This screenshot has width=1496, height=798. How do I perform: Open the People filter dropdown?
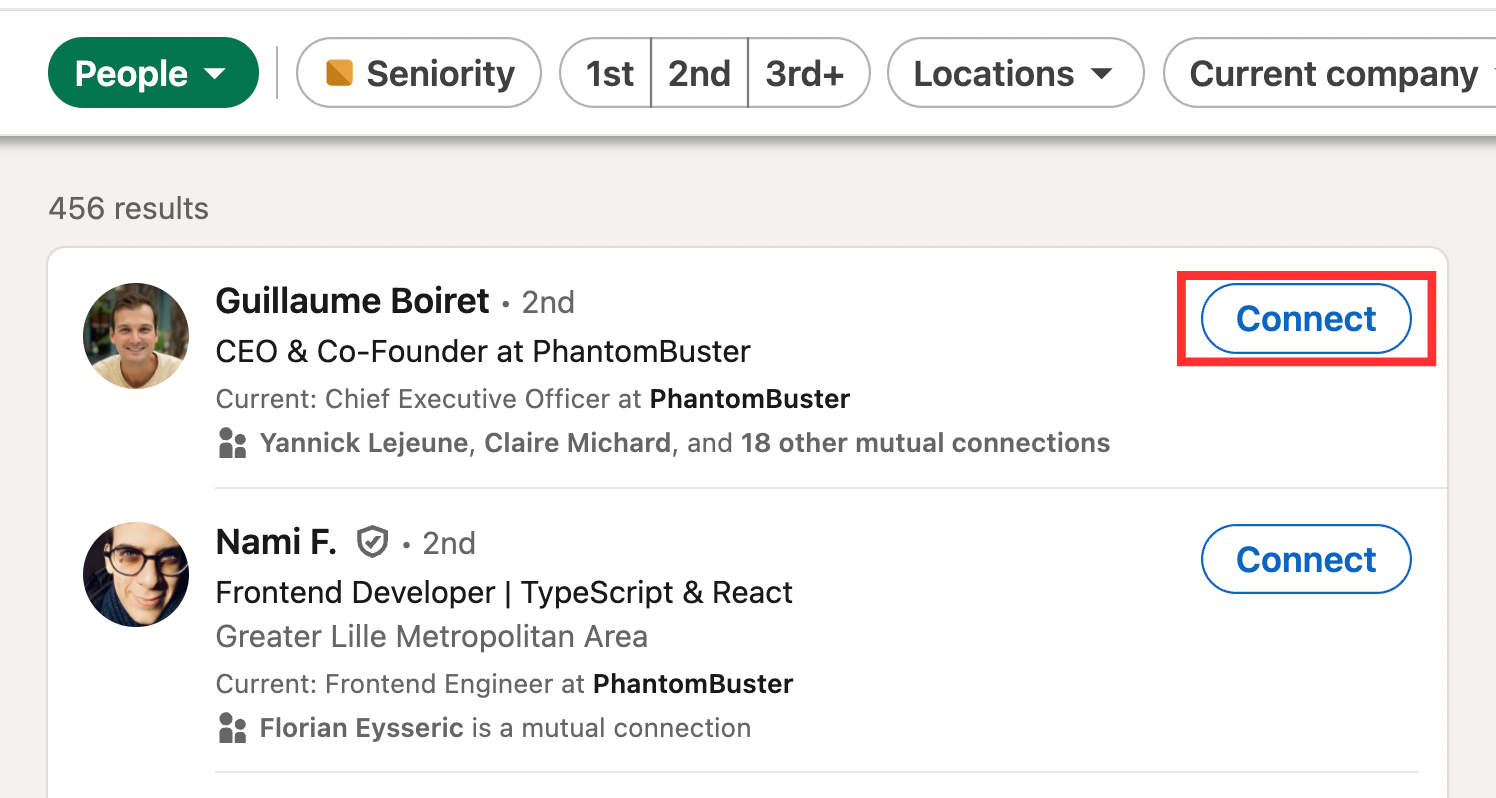point(153,73)
